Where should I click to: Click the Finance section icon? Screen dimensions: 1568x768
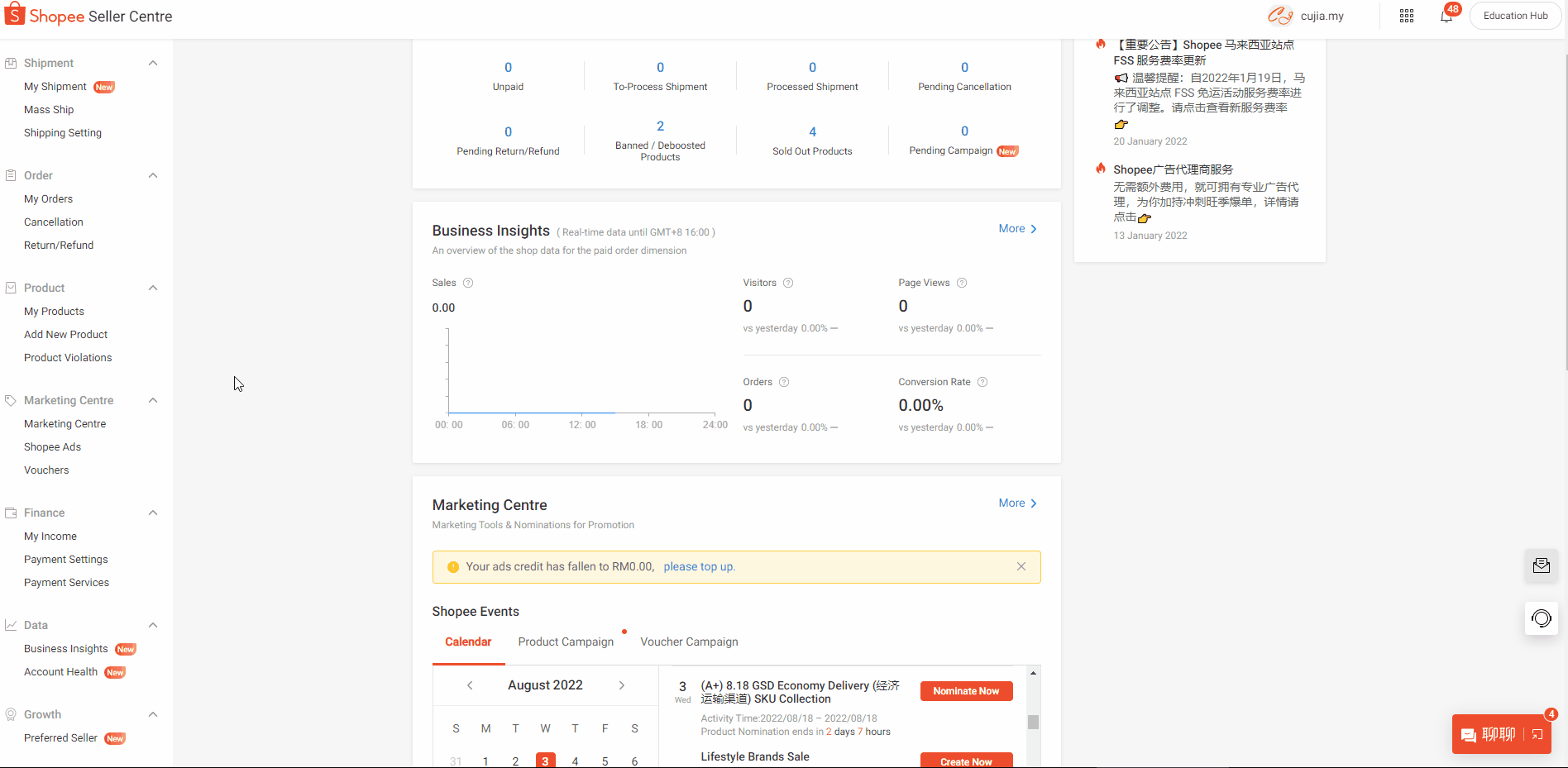(x=12, y=513)
